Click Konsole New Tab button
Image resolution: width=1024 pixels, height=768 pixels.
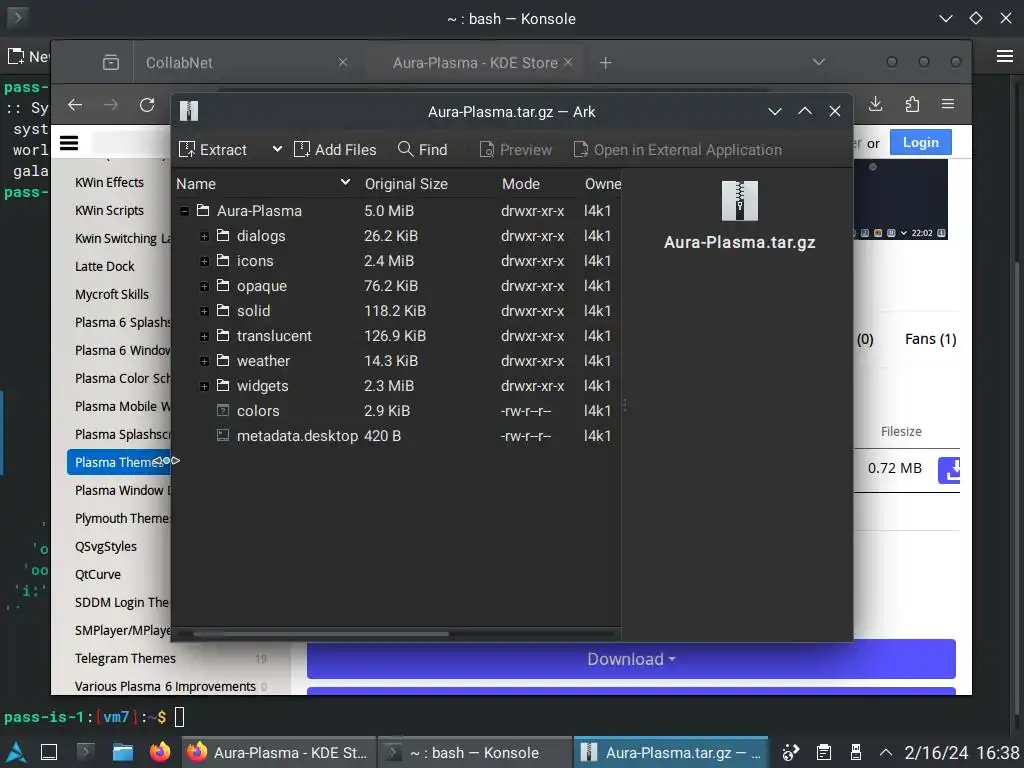27,57
